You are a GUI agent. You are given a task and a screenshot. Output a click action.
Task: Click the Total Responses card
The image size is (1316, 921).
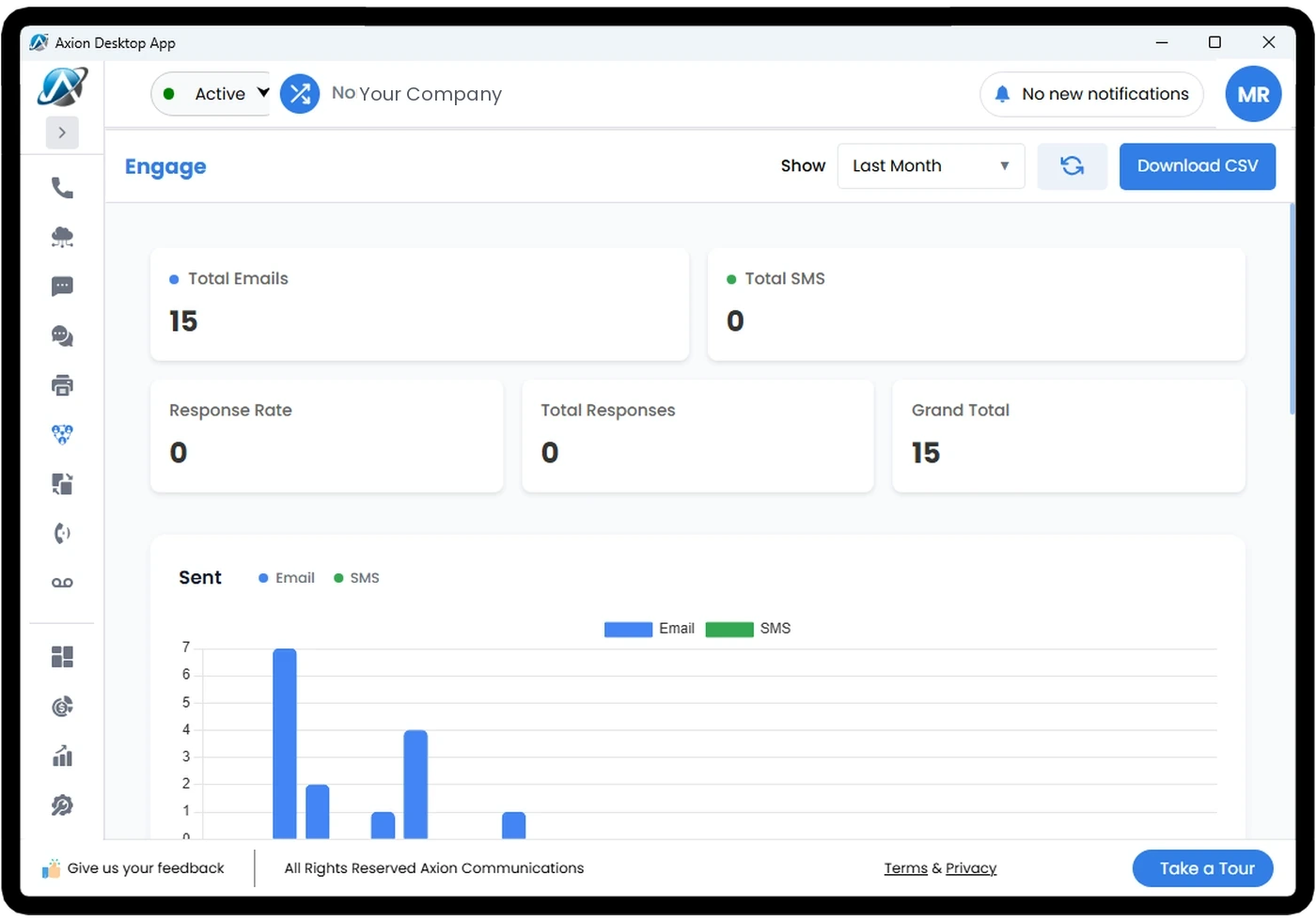click(x=697, y=436)
